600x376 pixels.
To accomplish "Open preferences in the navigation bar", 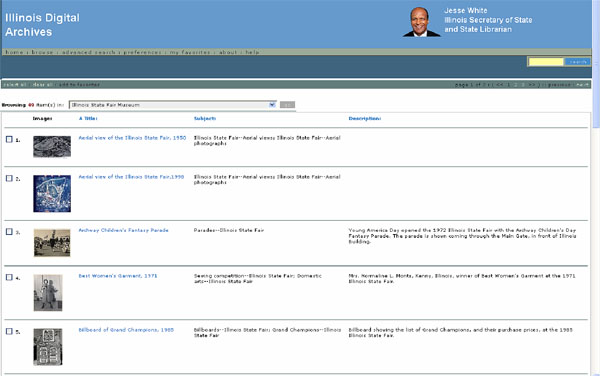I will 142,52.
